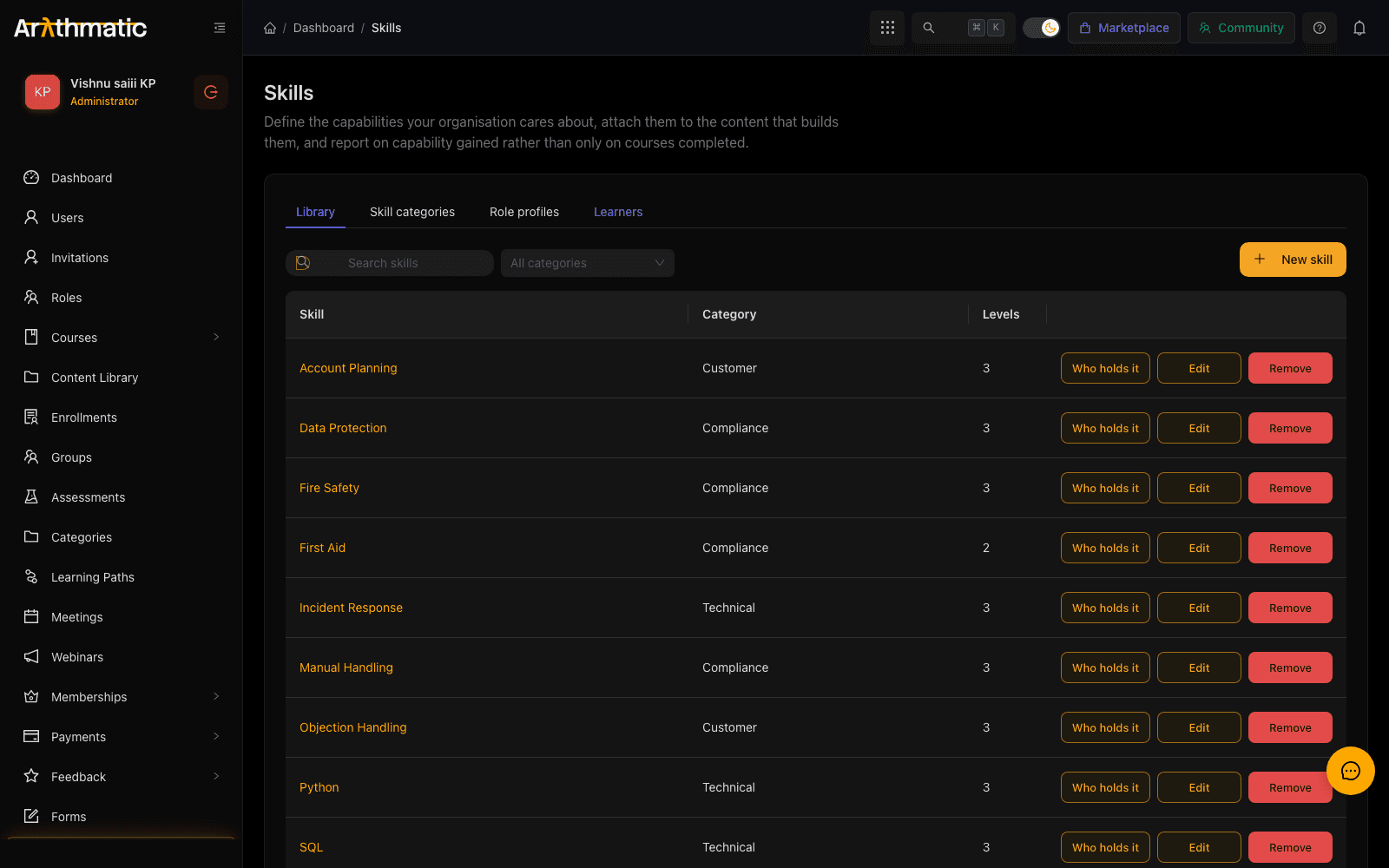This screenshot has height=868, width=1389.
Task: Expand the Payments submenu
Action: (216, 737)
